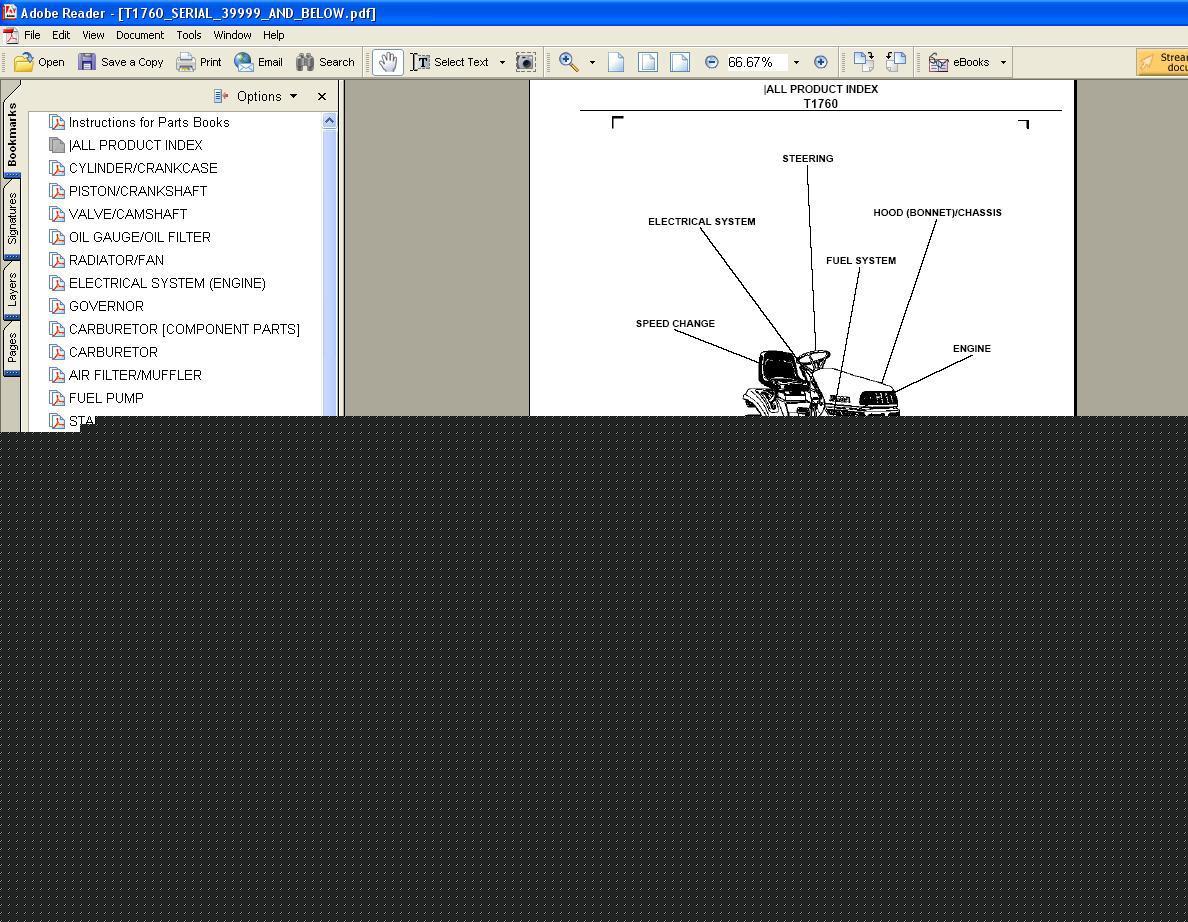1188x922 pixels.
Task: Select the |ALL PRODUCT INDEX bookmark
Action: [135, 145]
